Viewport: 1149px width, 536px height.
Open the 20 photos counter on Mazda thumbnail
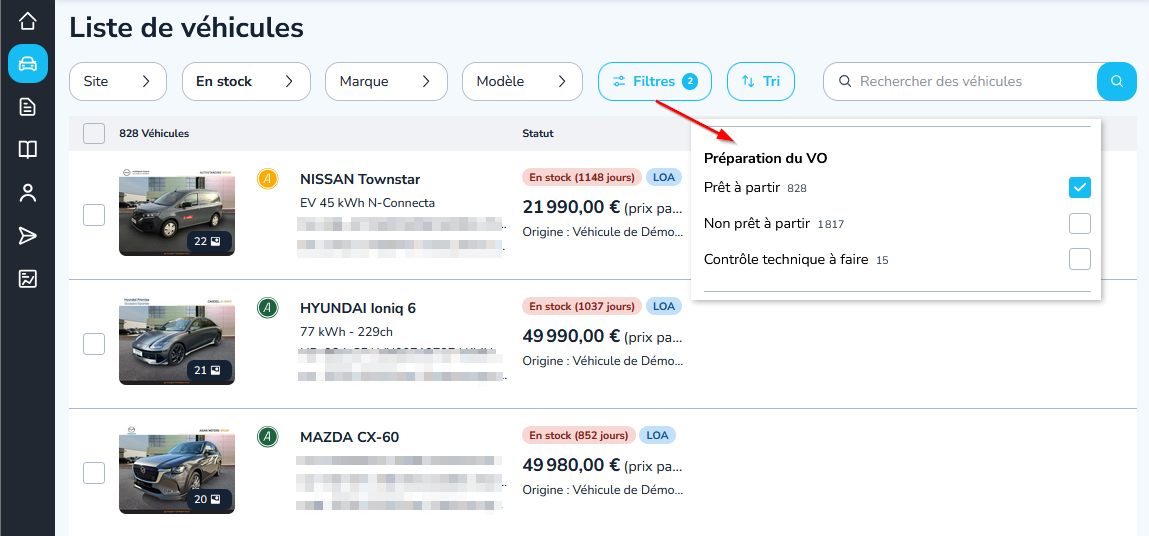point(209,499)
